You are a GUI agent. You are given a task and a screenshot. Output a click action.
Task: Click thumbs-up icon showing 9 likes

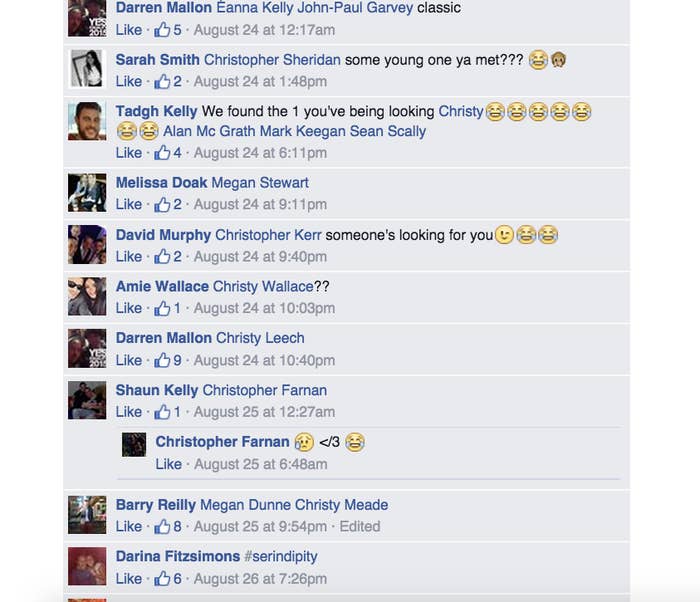click(162, 360)
